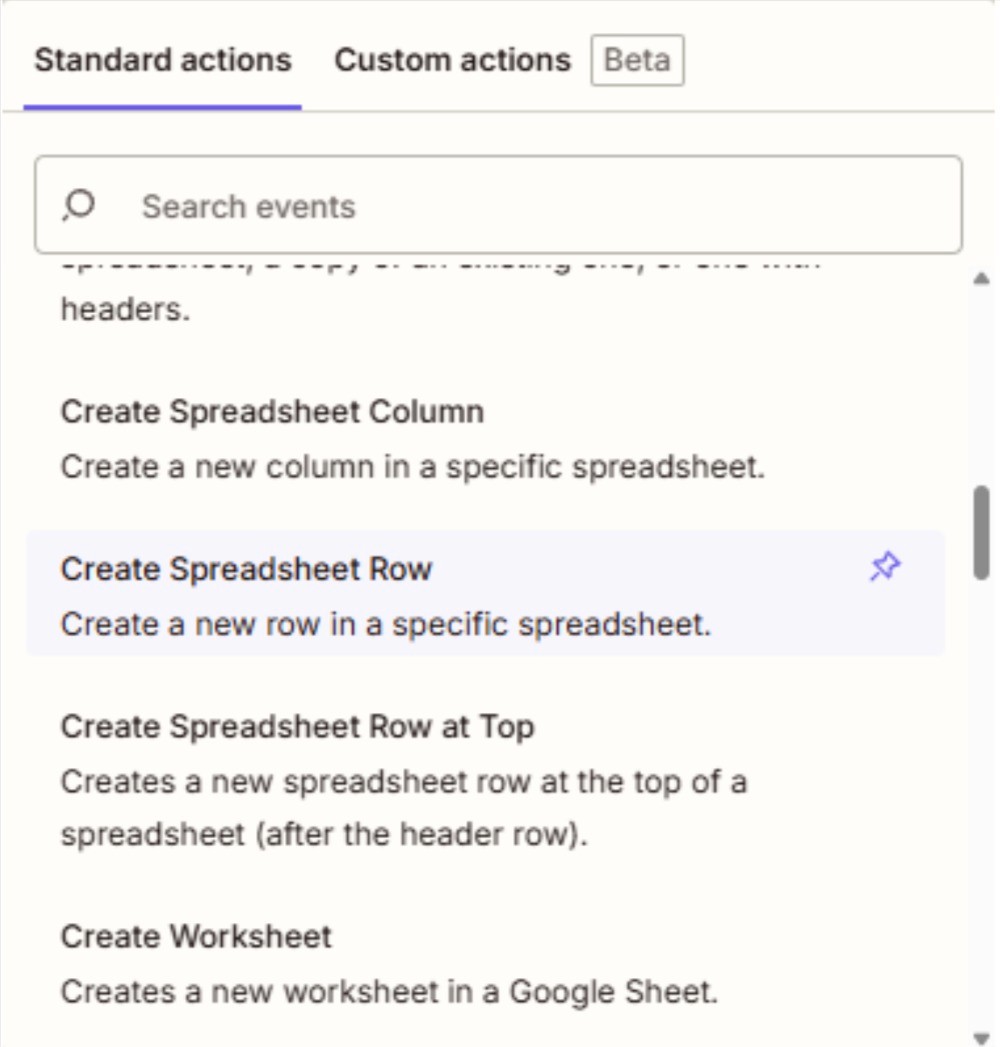This screenshot has height=1047, width=1000.
Task: Click the Beta badge
Action: click(637, 60)
